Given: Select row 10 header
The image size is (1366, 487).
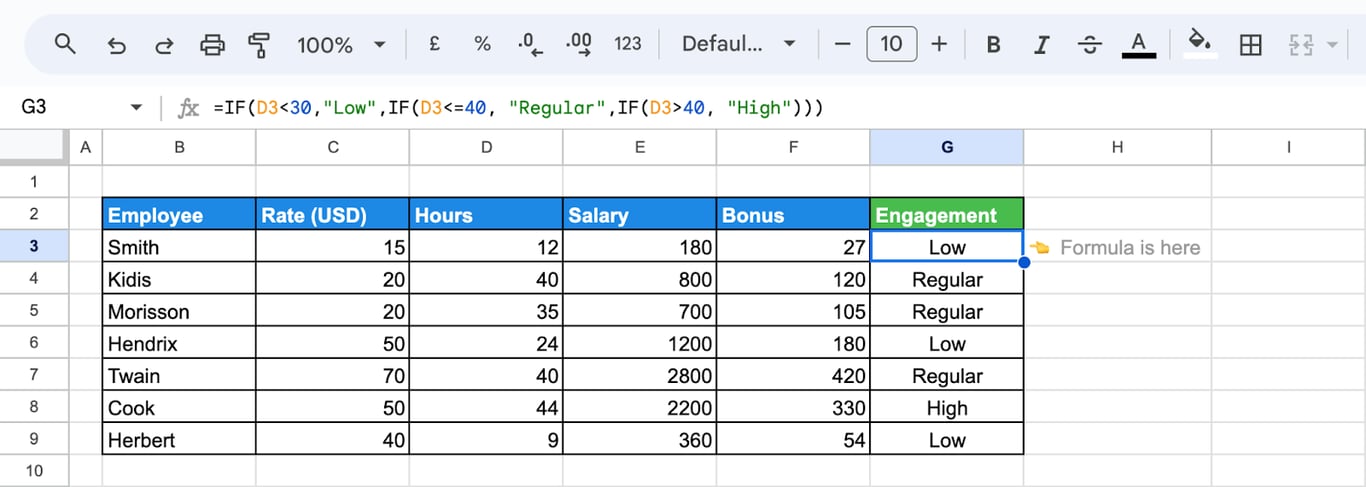Looking at the screenshot, I should (34, 471).
